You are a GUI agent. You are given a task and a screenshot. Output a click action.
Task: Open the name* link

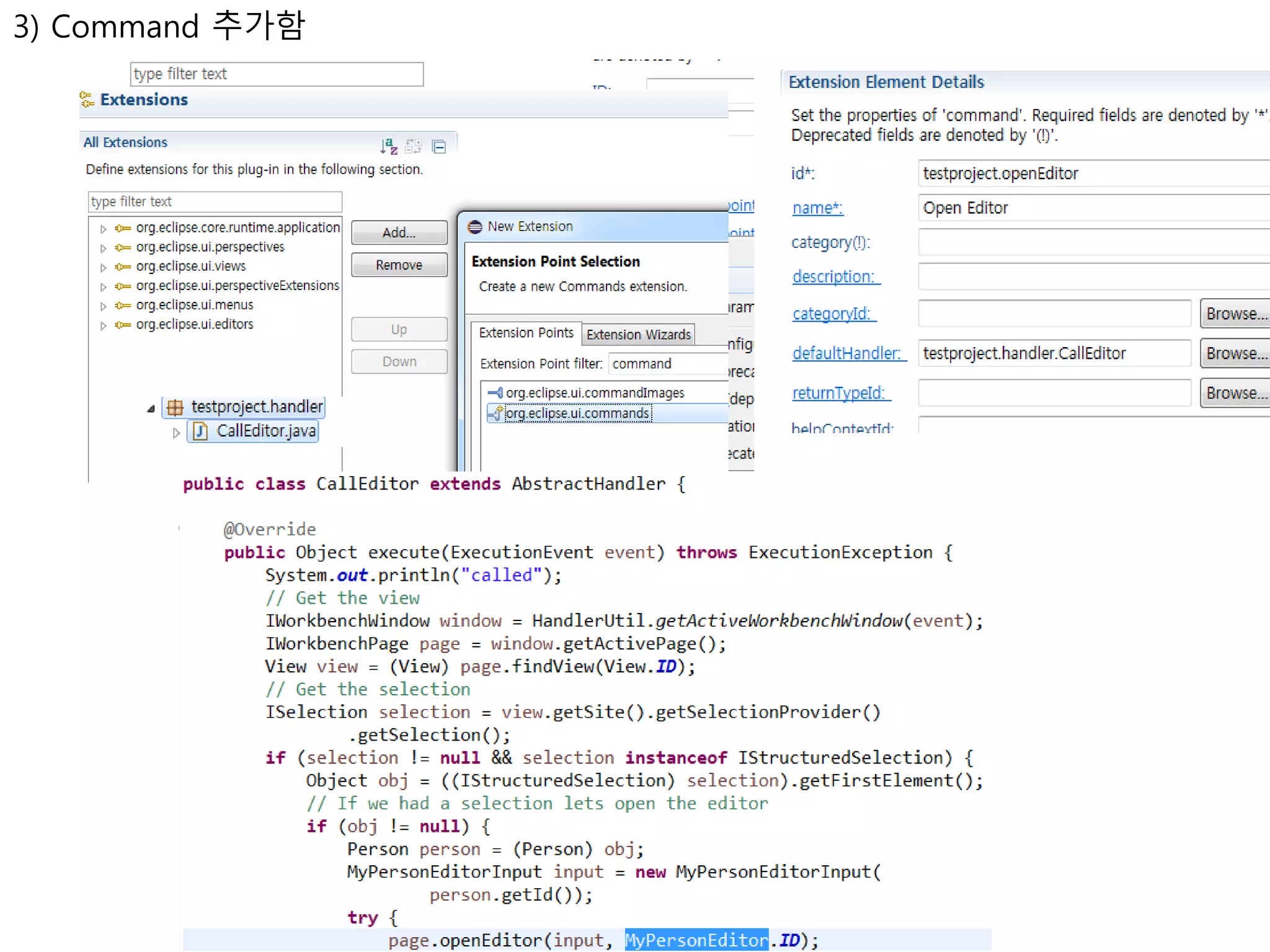pos(817,208)
